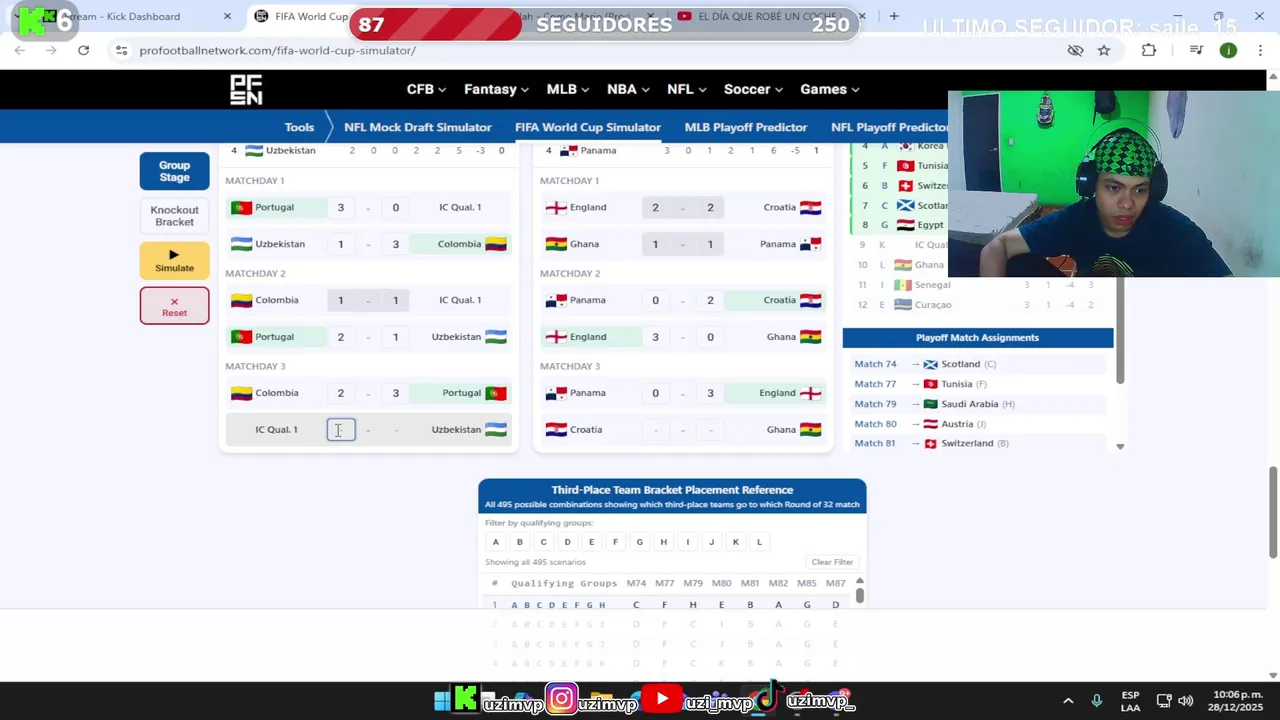The width and height of the screenshot is (1280, 720).
Task: Expand the MLB menu
Action: (x=568, y=89)
